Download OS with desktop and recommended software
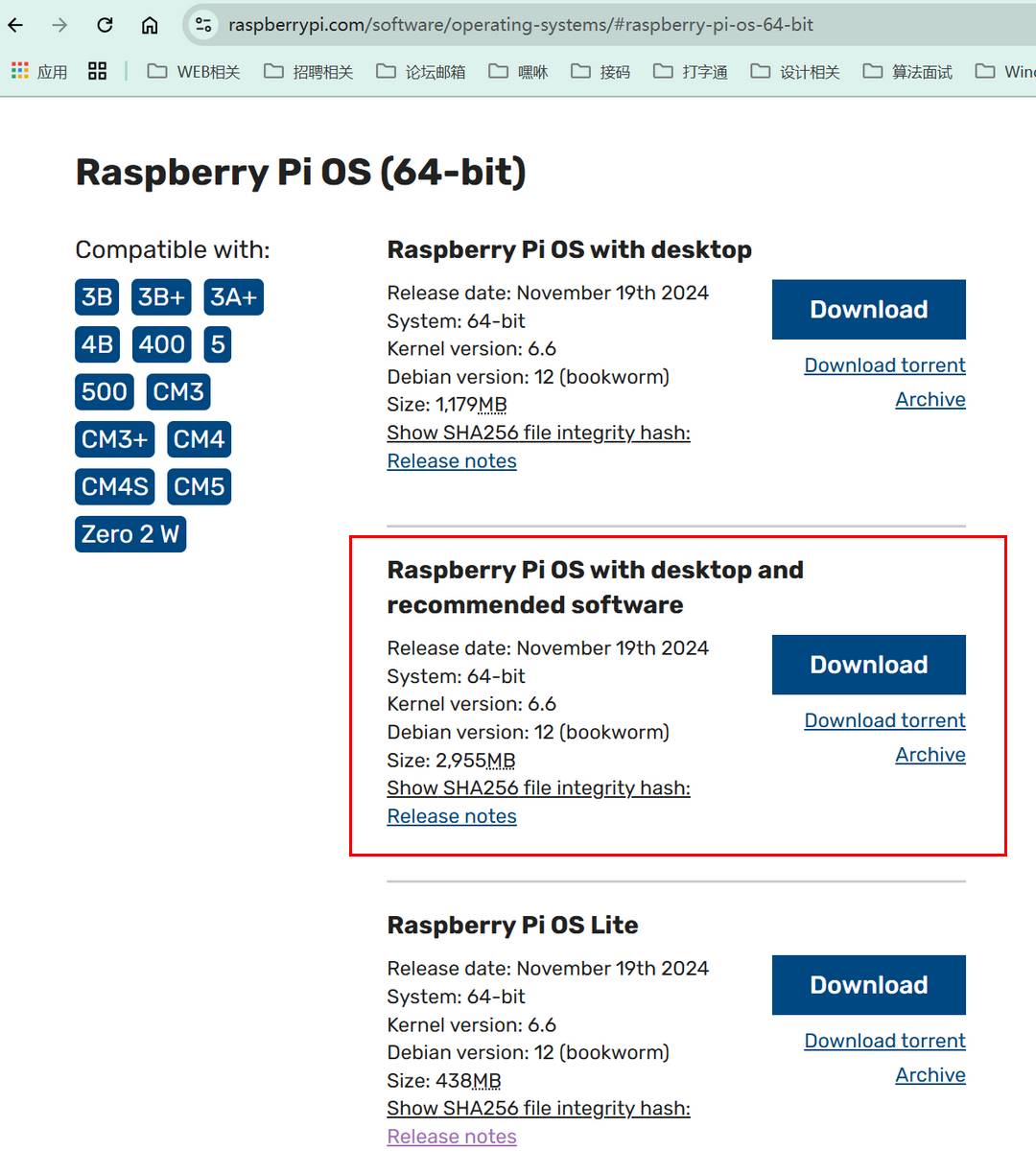The image size is (1036, 1174). click(869, 665)
